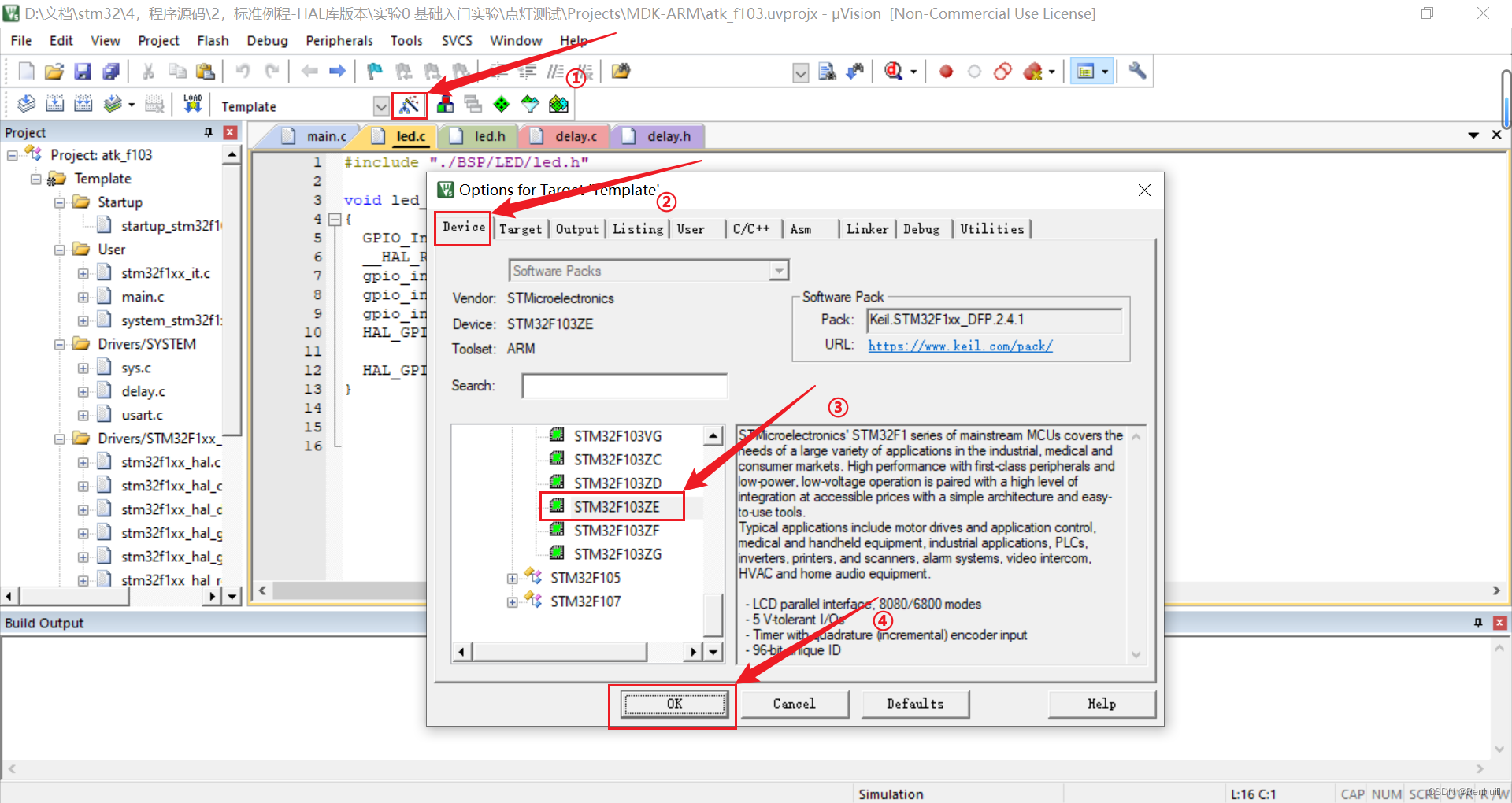The image size is (1512, 803).
Task: Open the window layout dropdown arrow
Action: (x=1105, y=72)
